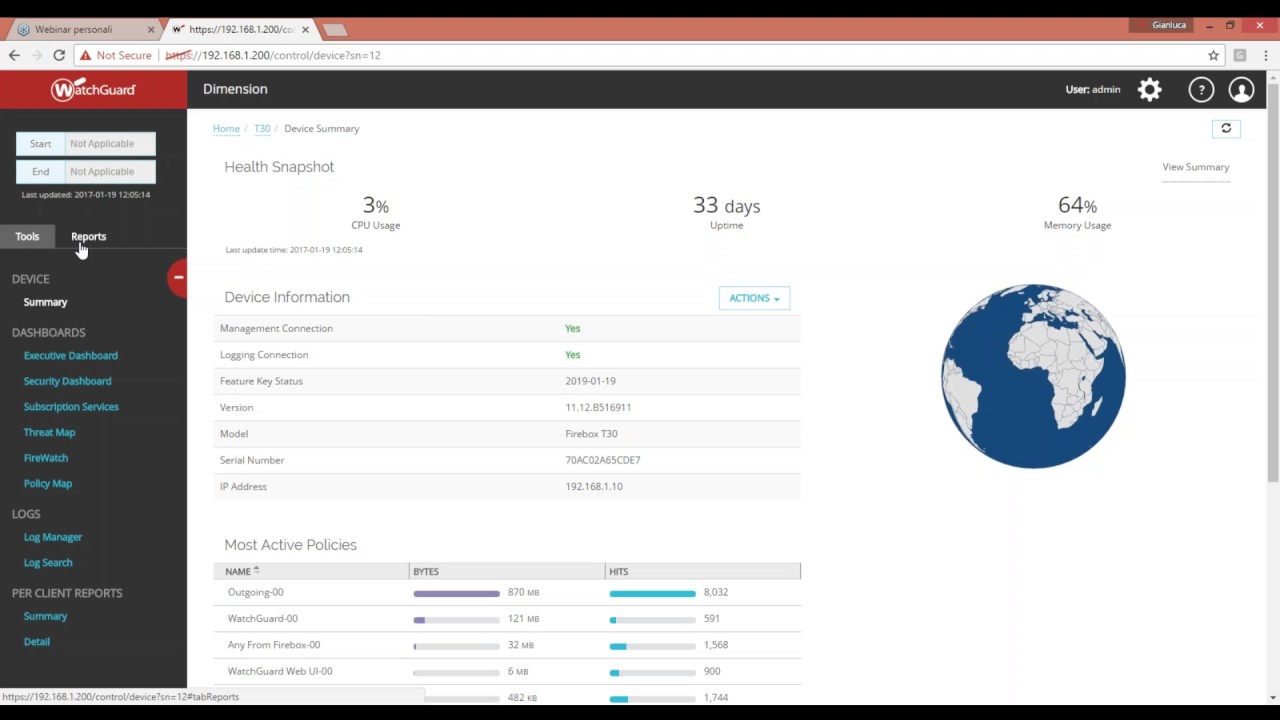Go to Home breadcrumb
Screen dimensions: 1280x720
click(x=226, y=129)
